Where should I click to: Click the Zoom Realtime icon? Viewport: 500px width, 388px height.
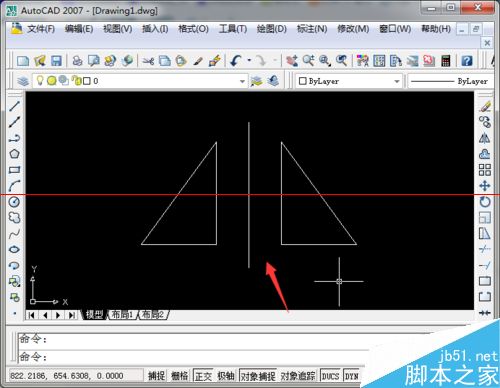tap(308, 61)
